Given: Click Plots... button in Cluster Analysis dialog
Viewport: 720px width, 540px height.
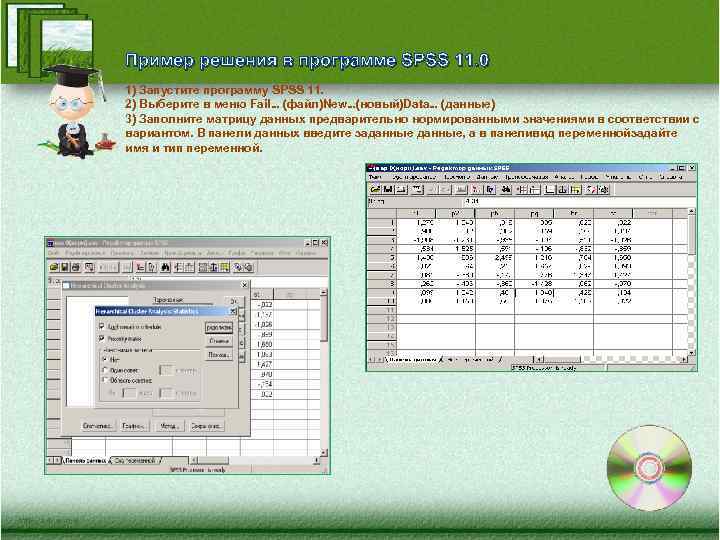Looking at the screenshot, I should pyautogui.click(x=134, y=426).
